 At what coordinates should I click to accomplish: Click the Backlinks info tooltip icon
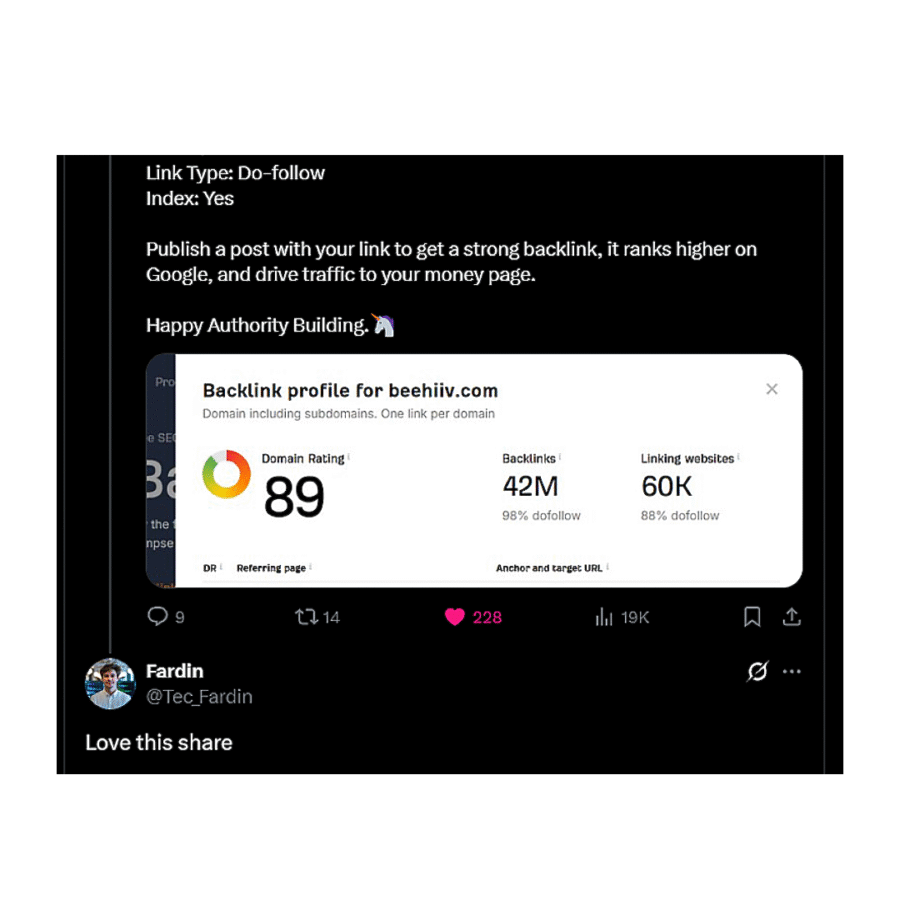(x=560, y=457)
